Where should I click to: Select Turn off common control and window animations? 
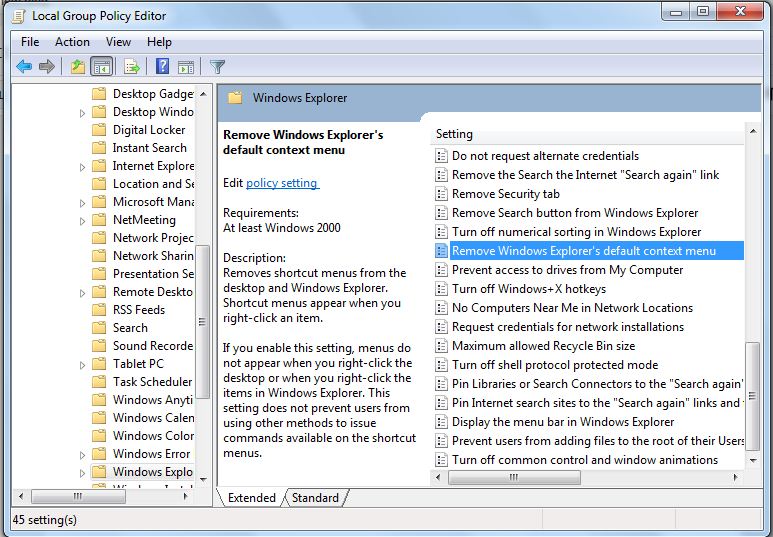coord(585,460)
